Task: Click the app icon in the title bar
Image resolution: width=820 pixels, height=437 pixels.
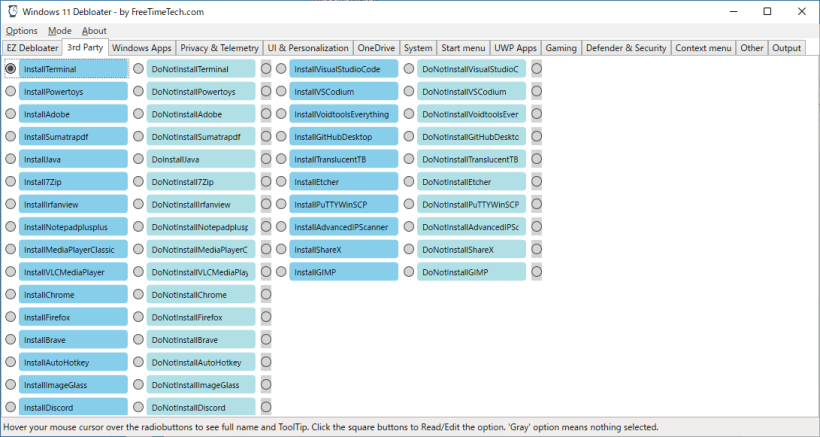Action: pyautogui.click(x=12, y=11)
